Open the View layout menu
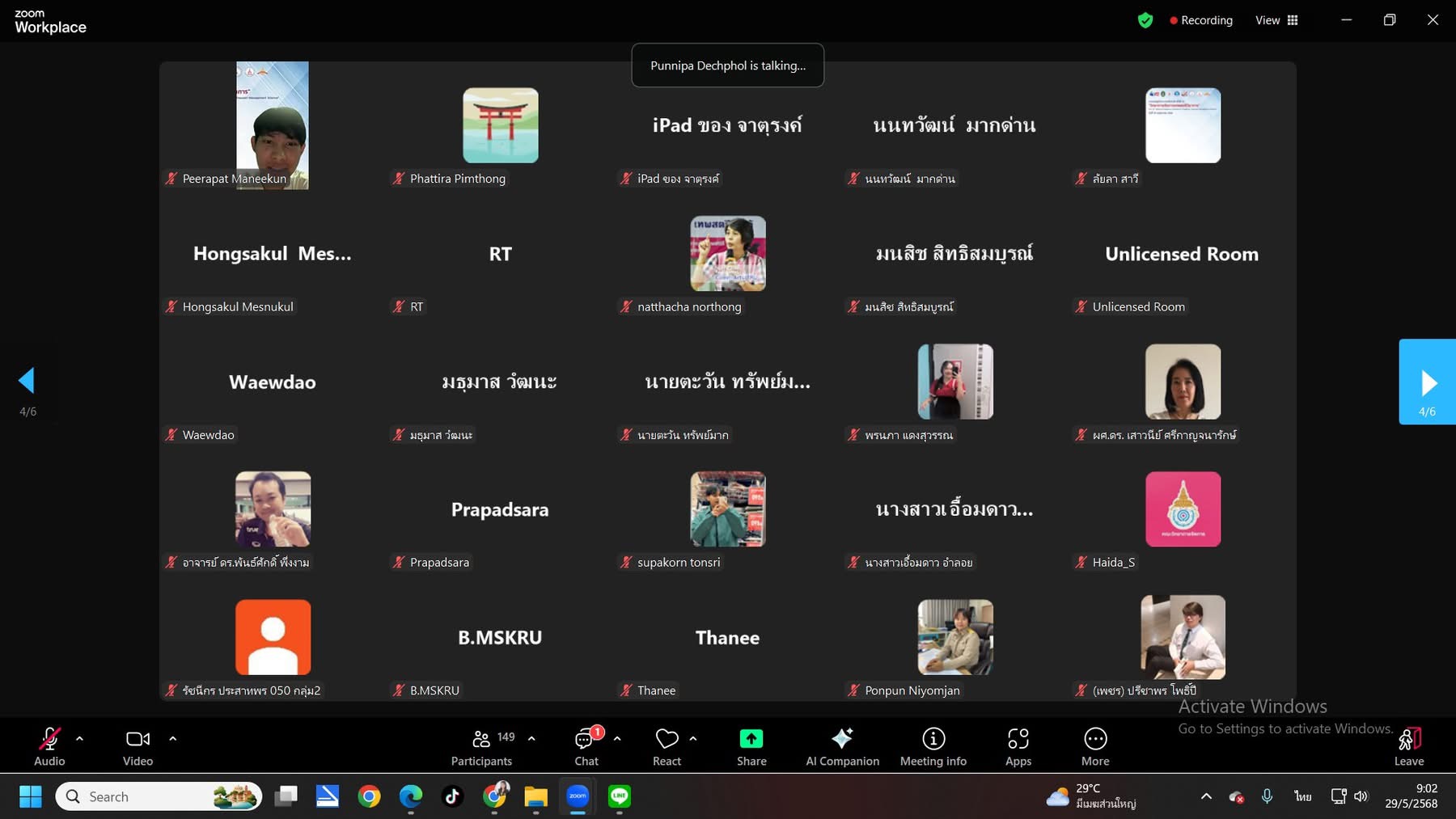This screenshot has width=1456, height=819. click(1276, 20)
